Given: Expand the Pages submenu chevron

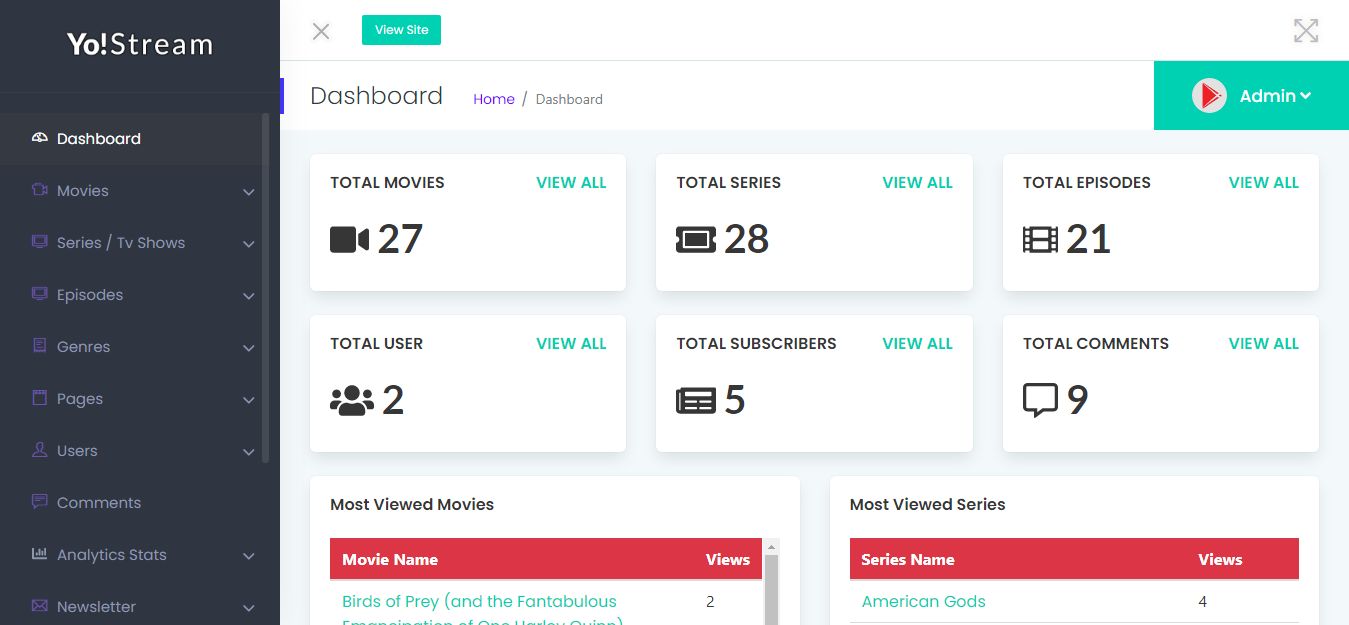Looking at the screenshot, I should click(x=249, y=400).
